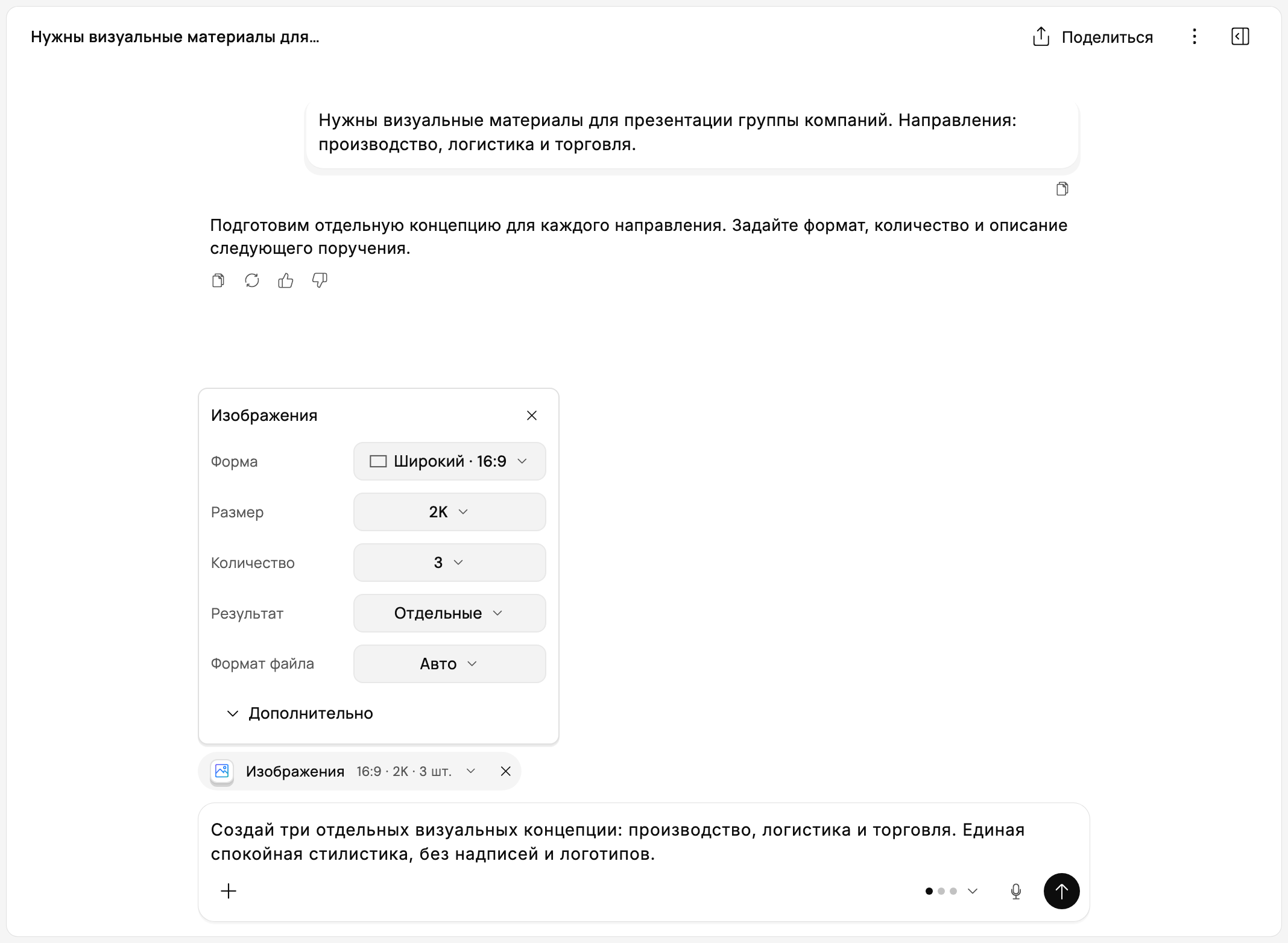Give the reply a thumbs up
1288x943 pixels.
(286, 280)
